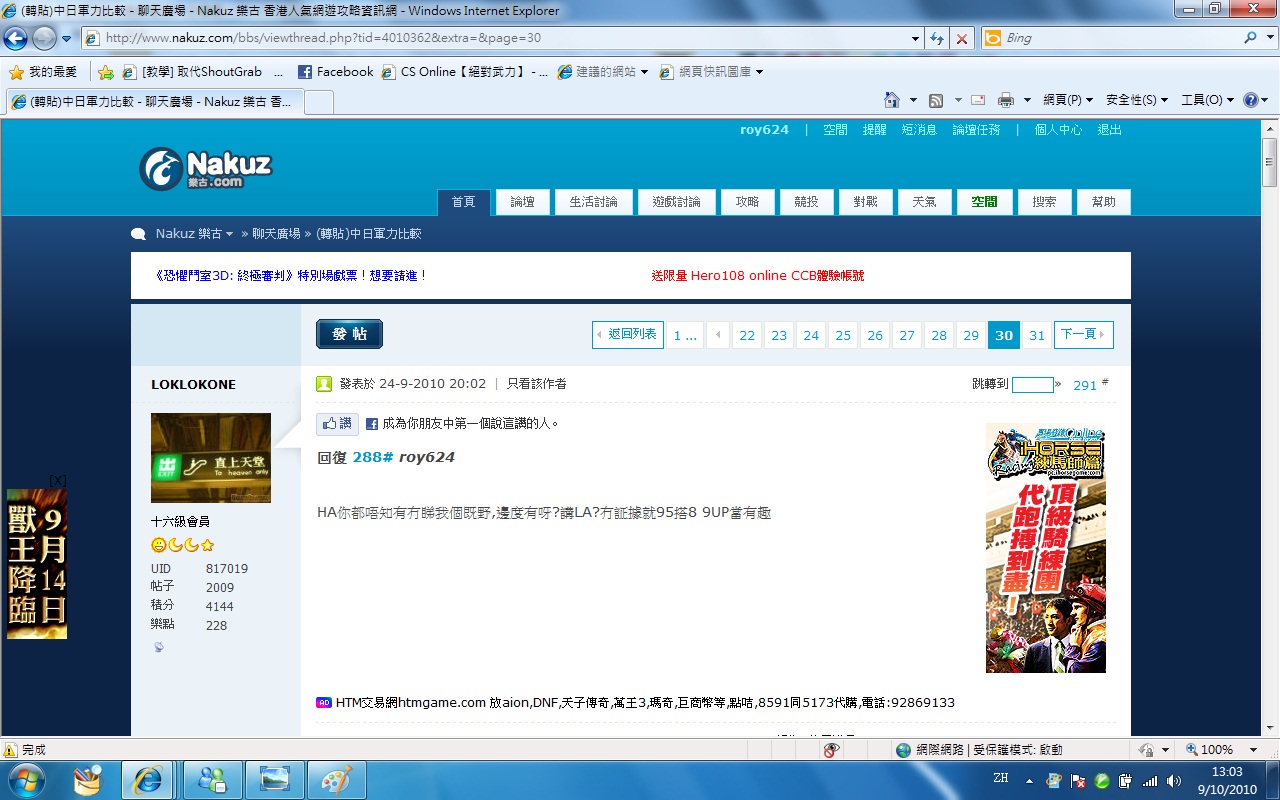The width and height of the screenshot is (1280, 800).
Task: Click the Nakuz logo
Action: point(205,168)
